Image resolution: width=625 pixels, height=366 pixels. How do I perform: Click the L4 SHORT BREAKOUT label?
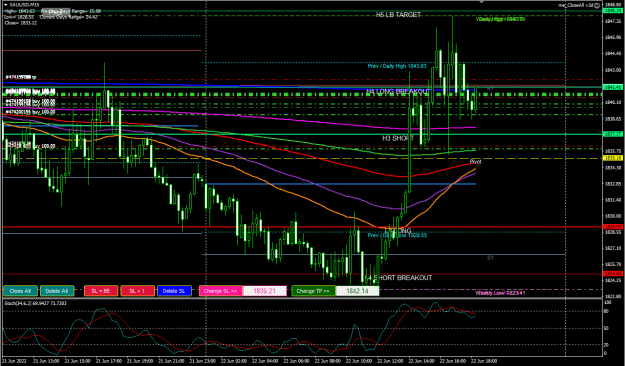[398, 277]
